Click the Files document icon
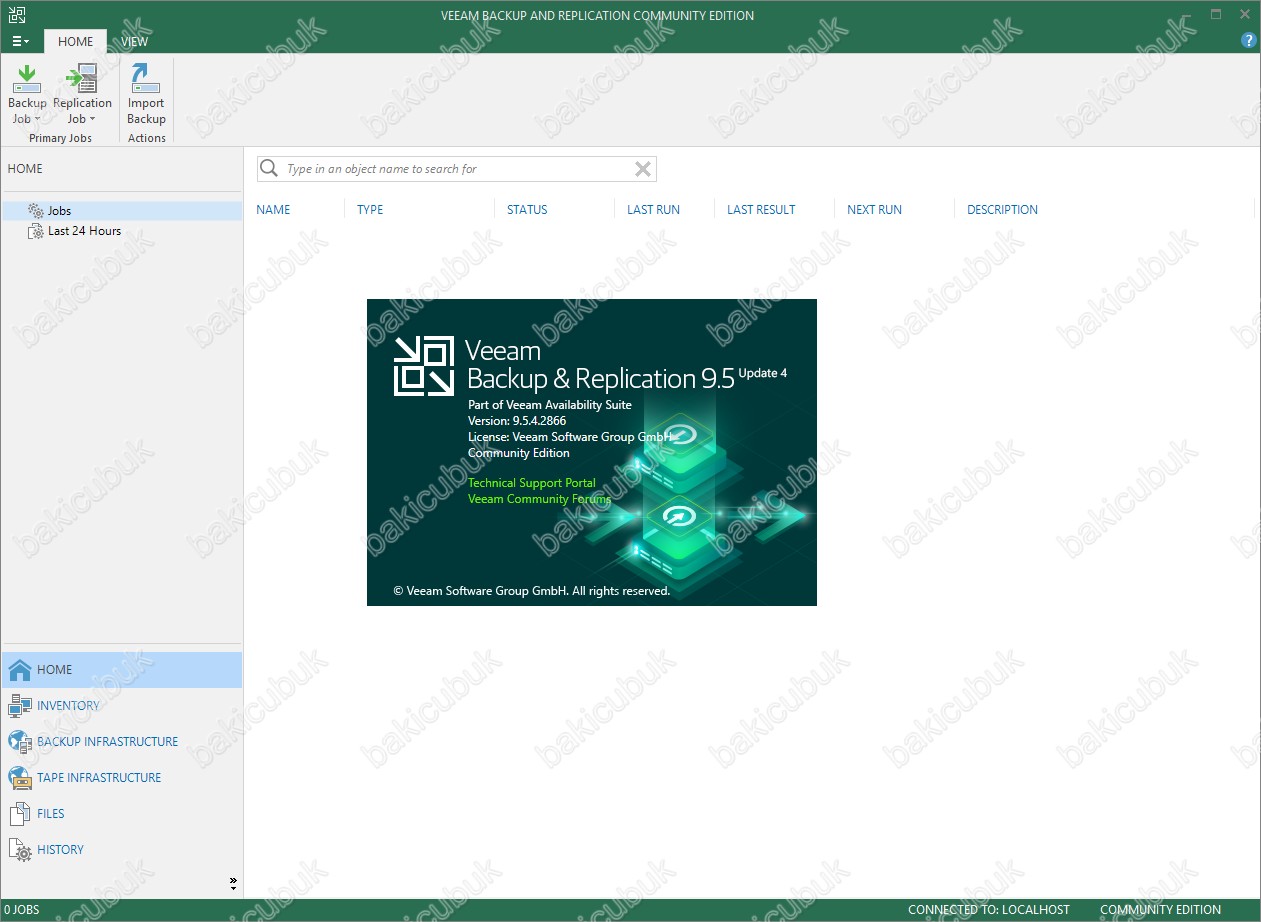This screenshot has height=922, width=1261. tap(20, 814)
